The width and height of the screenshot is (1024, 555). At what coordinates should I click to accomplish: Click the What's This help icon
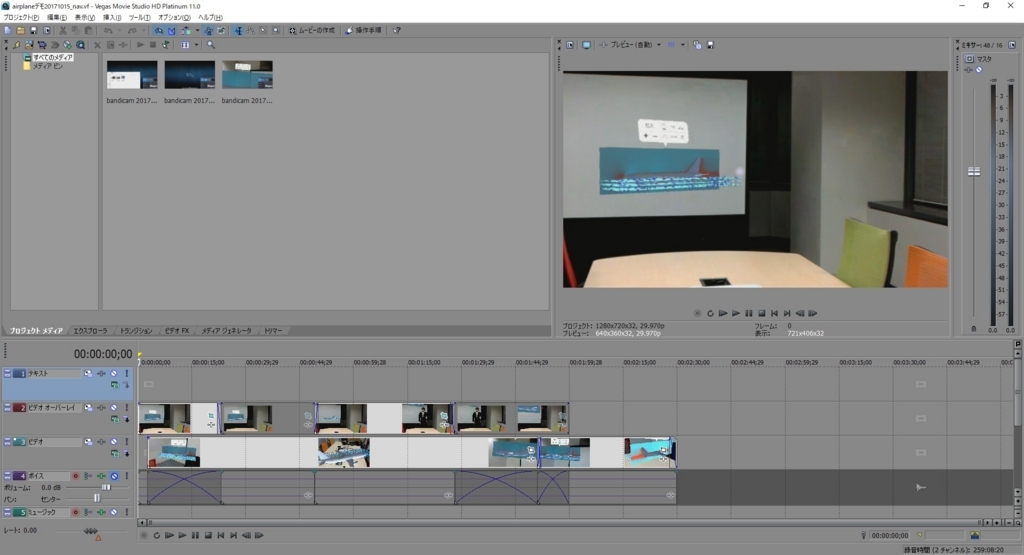(396, 30)
